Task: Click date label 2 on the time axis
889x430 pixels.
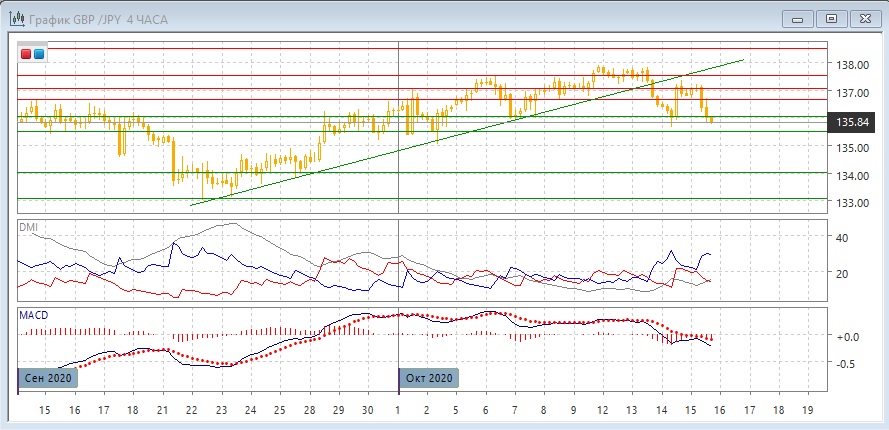Action: [x=427, y=410]
